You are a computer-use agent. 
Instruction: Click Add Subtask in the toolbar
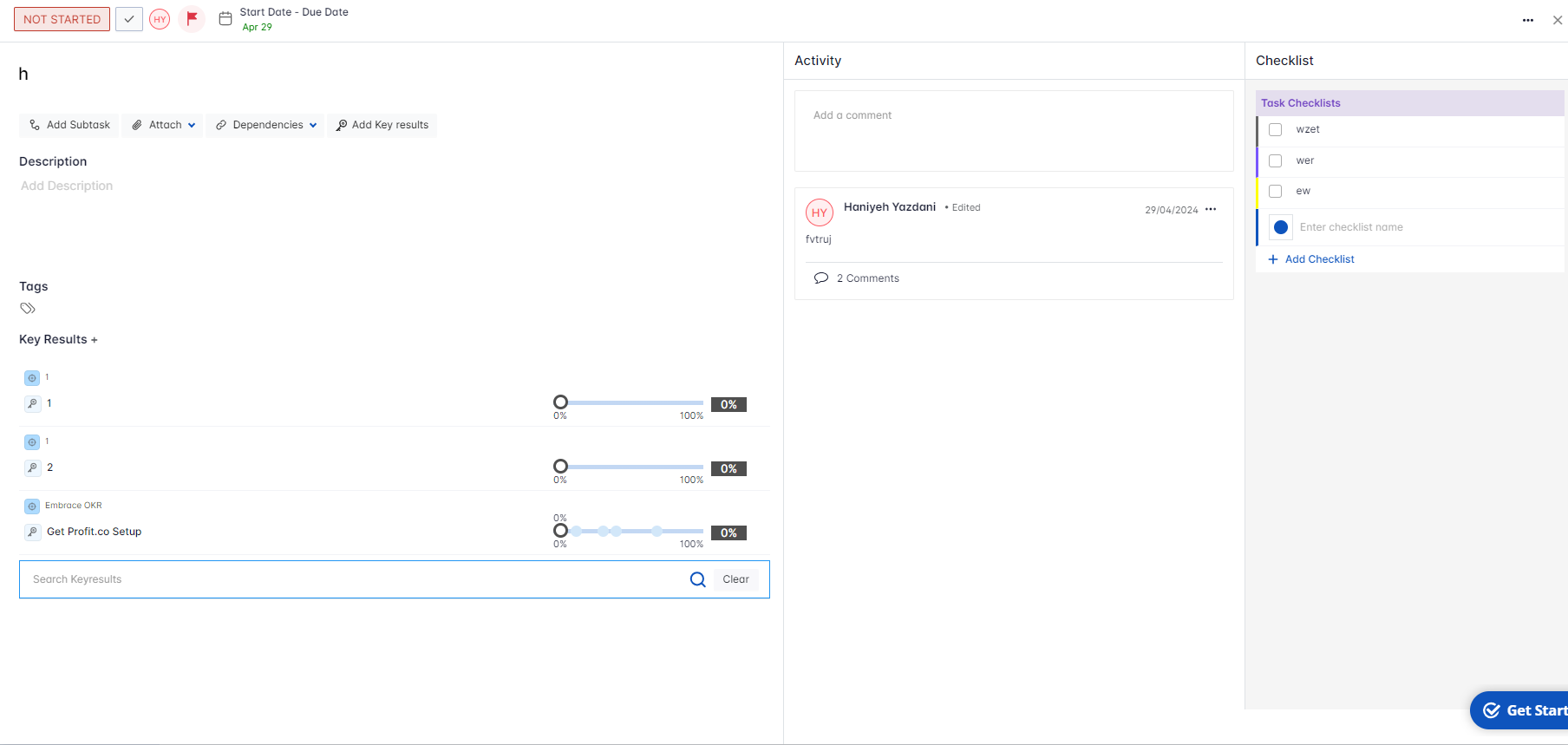click(x=69, y=125)
